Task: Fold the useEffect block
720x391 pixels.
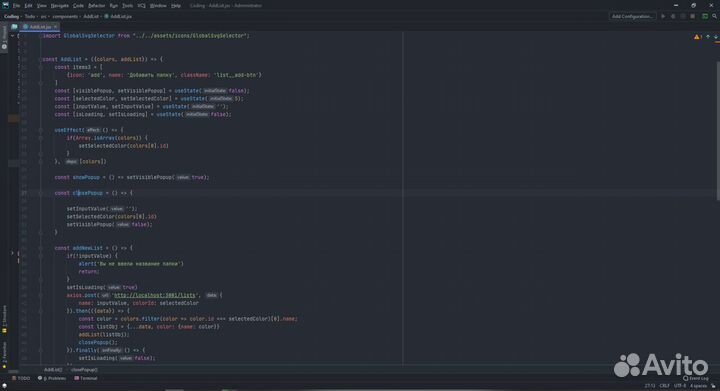Action: (x=40, y=130)
